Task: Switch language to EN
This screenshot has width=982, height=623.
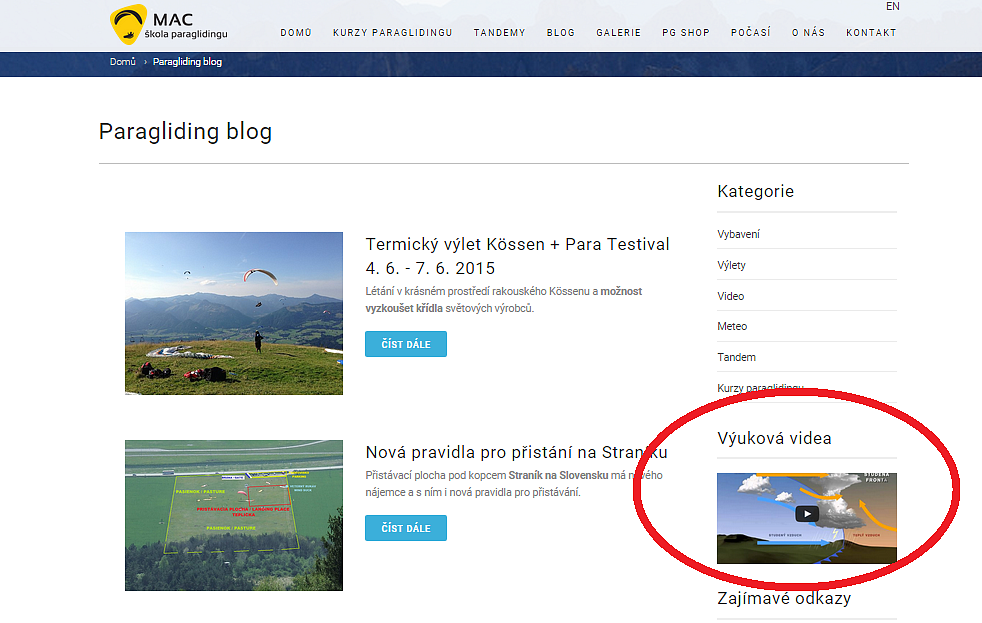Action: [x=892, y=6]
